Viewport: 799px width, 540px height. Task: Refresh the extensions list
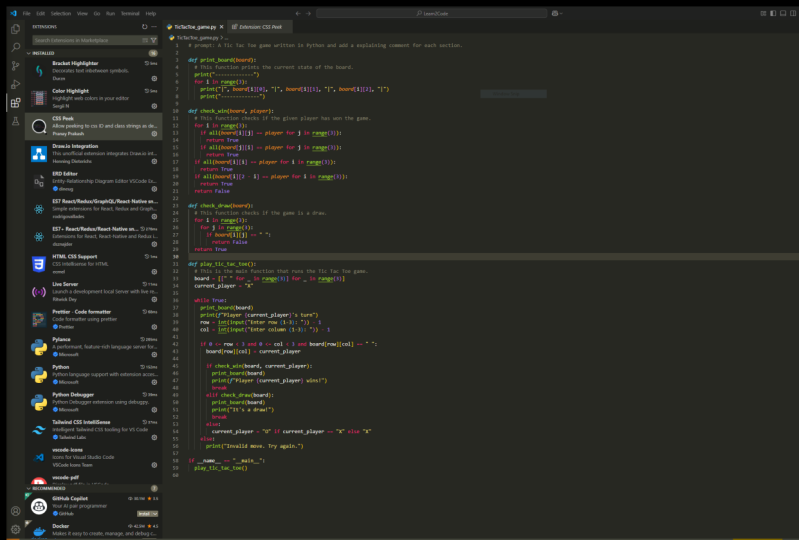144,26
